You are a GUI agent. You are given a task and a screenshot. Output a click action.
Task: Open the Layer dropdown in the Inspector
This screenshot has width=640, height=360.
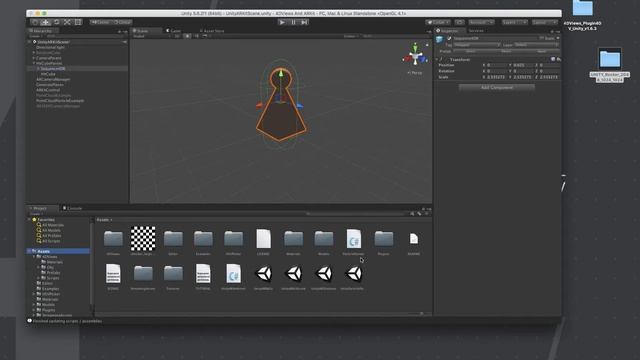point(536,45)
